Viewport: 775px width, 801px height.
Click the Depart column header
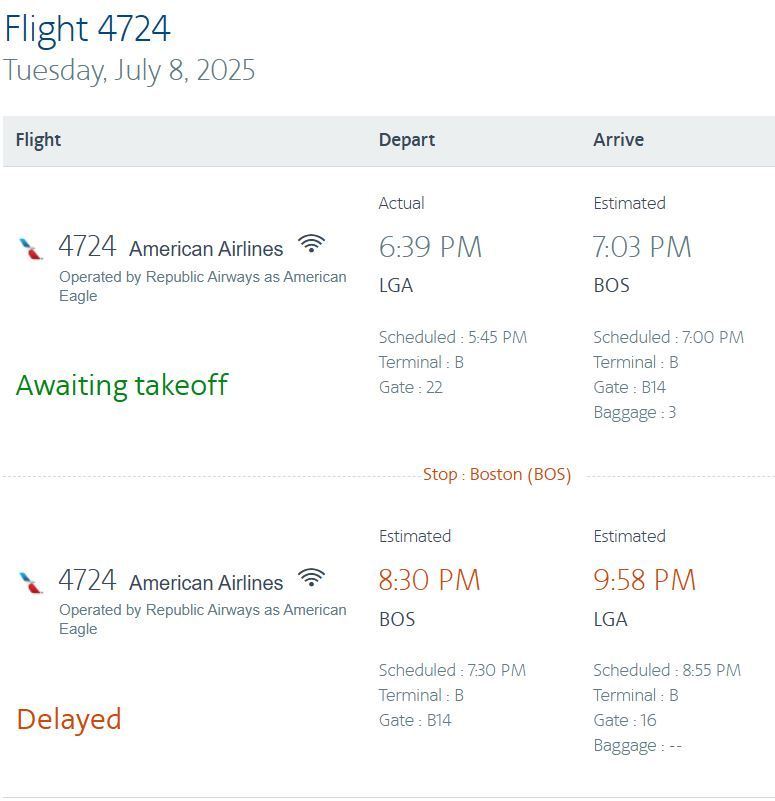tap(406, 140)
